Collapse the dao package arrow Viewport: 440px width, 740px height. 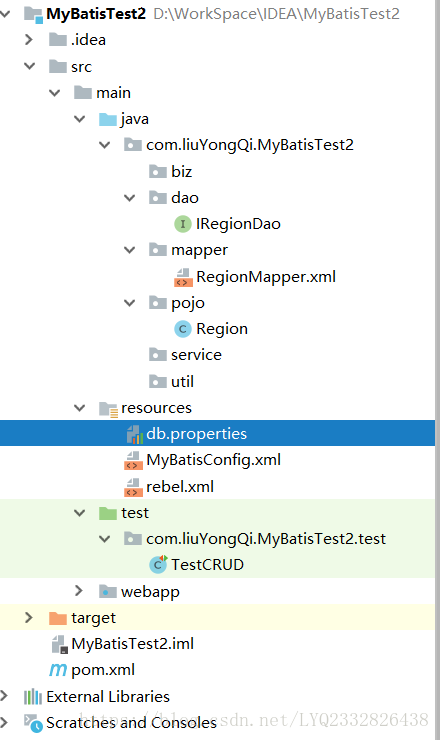coord(130,198)
